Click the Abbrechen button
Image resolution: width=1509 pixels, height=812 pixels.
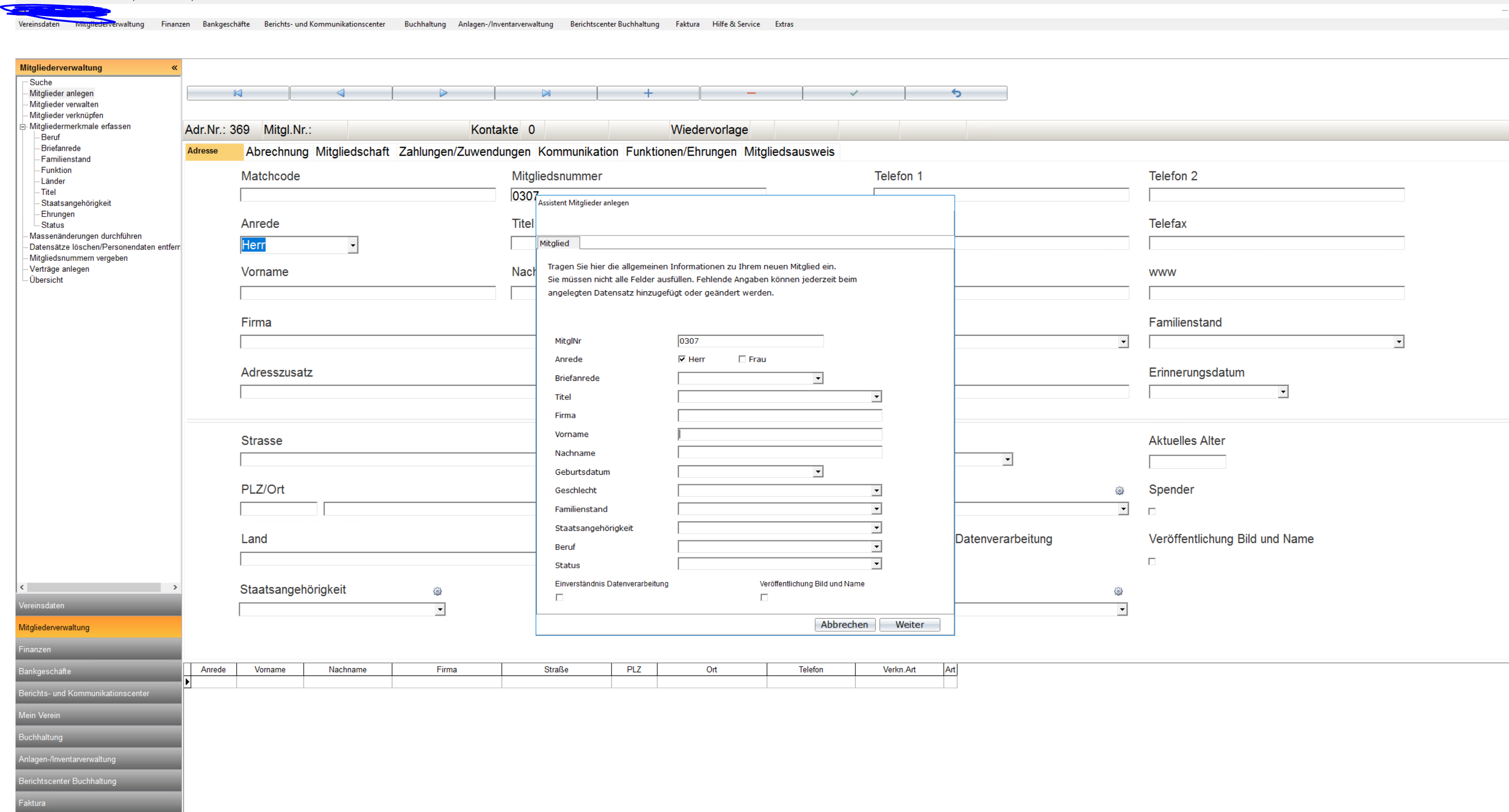(x=844, y=625)
